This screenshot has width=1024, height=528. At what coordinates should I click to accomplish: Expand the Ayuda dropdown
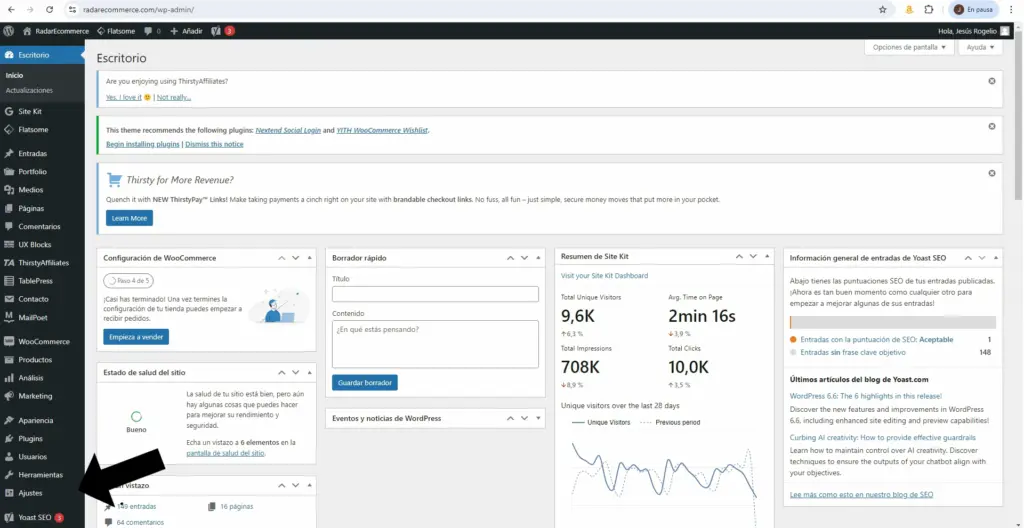(x=980, y=48)
